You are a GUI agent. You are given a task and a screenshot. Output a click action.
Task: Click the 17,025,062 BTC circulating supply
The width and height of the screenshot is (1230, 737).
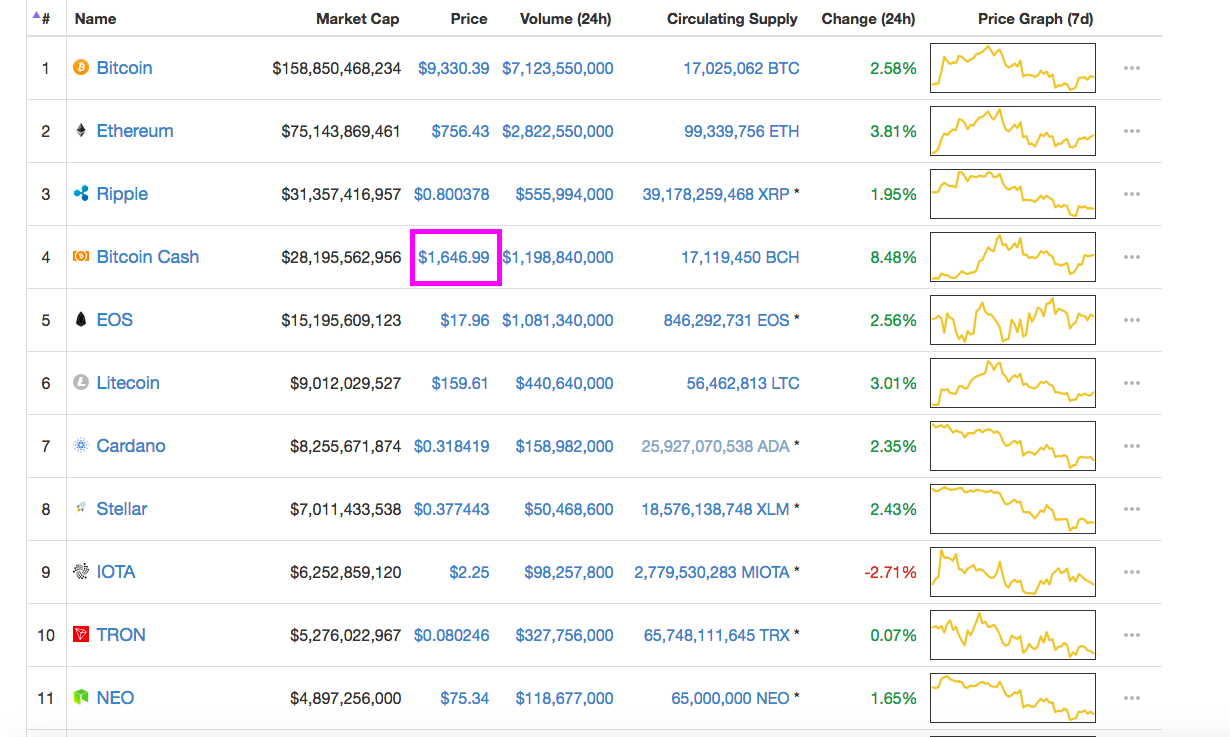click(x=741, y=68)
